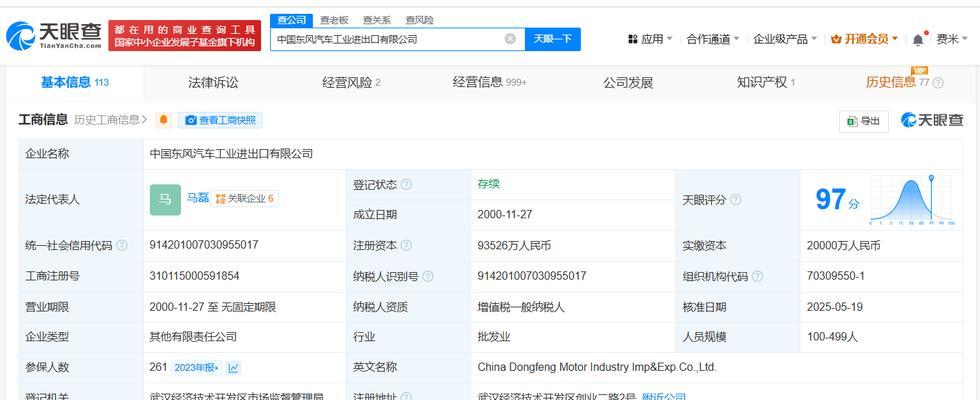Open the 参保人数 trend chart icon

pyautogui.click(x=233, y=368)
